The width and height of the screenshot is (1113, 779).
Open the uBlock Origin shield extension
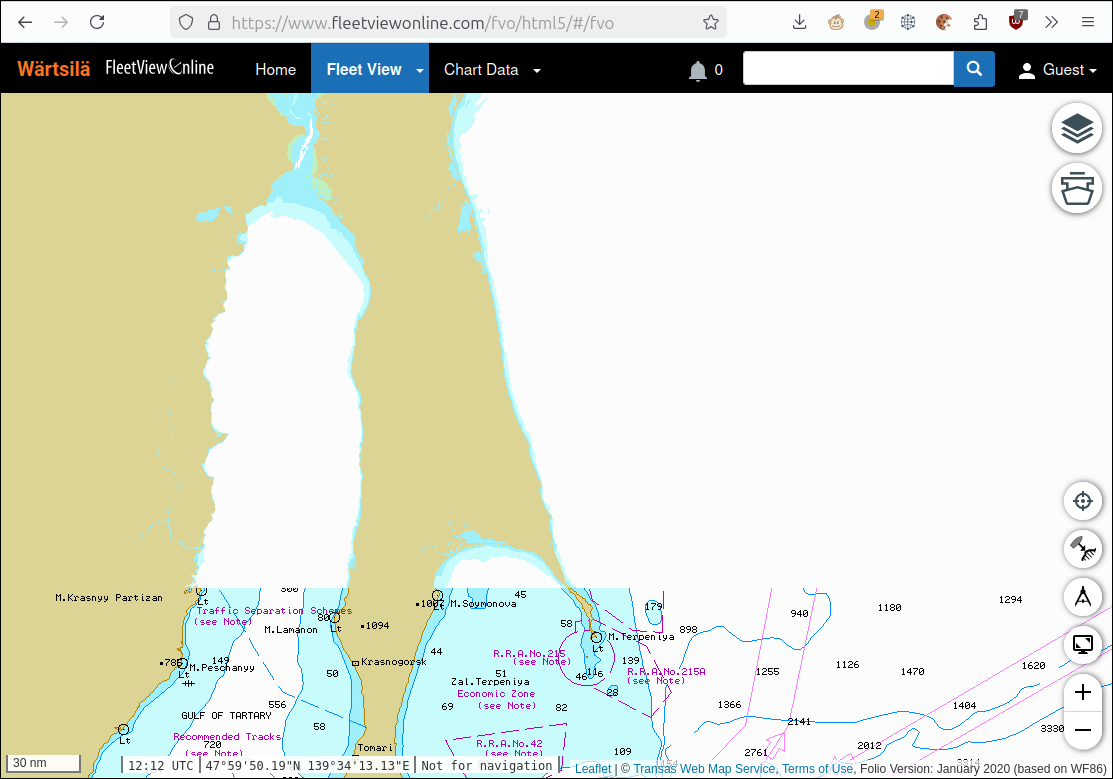pyautogui.click(x=1017, y=22)
